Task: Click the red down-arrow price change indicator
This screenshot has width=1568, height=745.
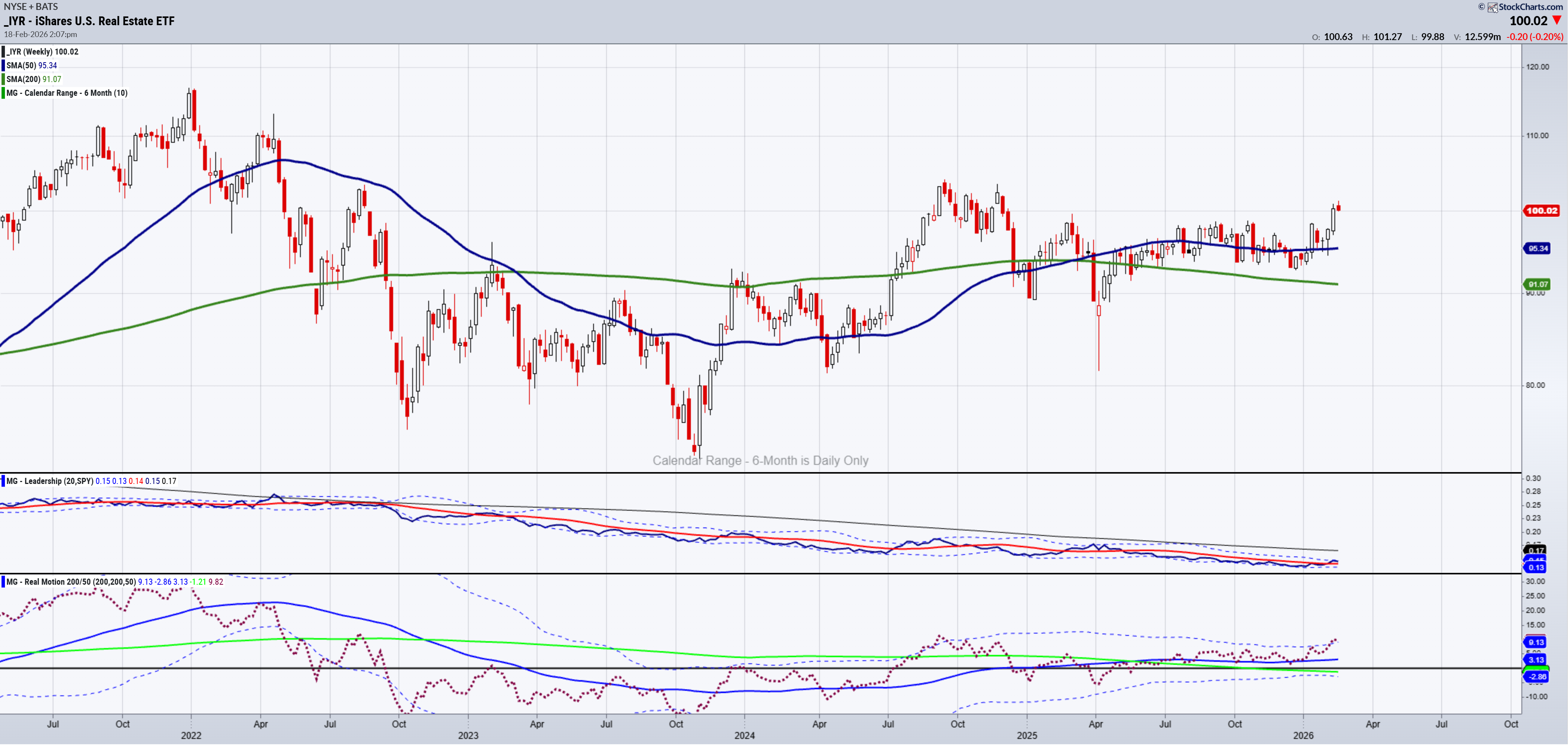Action: (1557, 21)
